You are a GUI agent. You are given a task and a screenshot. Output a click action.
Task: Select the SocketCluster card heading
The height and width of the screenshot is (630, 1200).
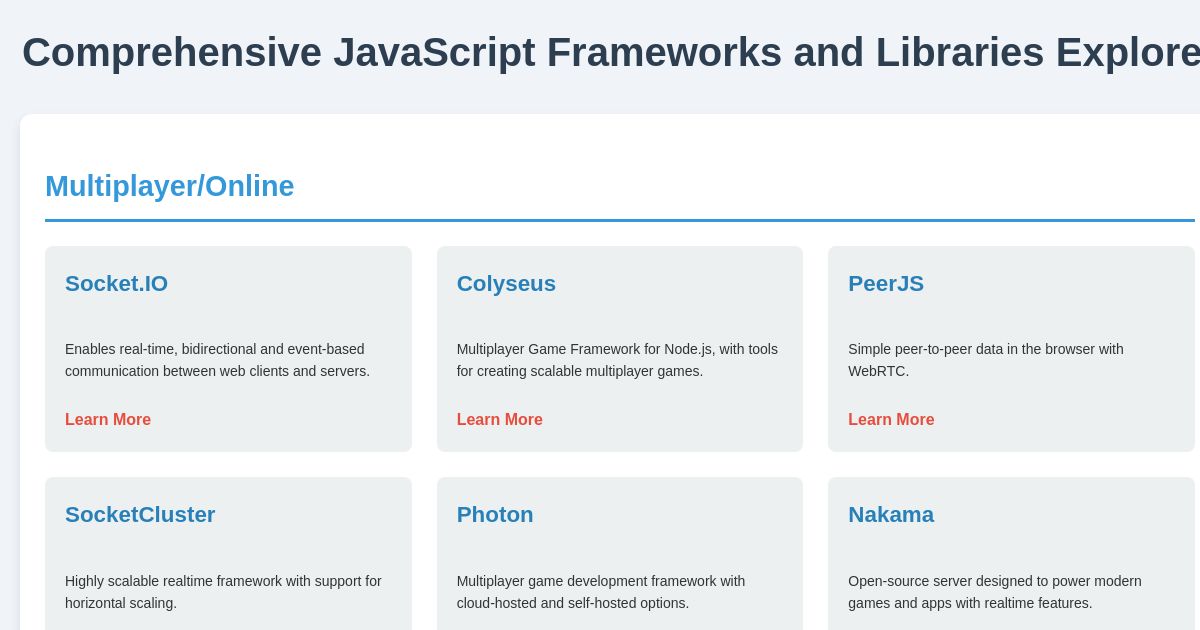point(140,515)
